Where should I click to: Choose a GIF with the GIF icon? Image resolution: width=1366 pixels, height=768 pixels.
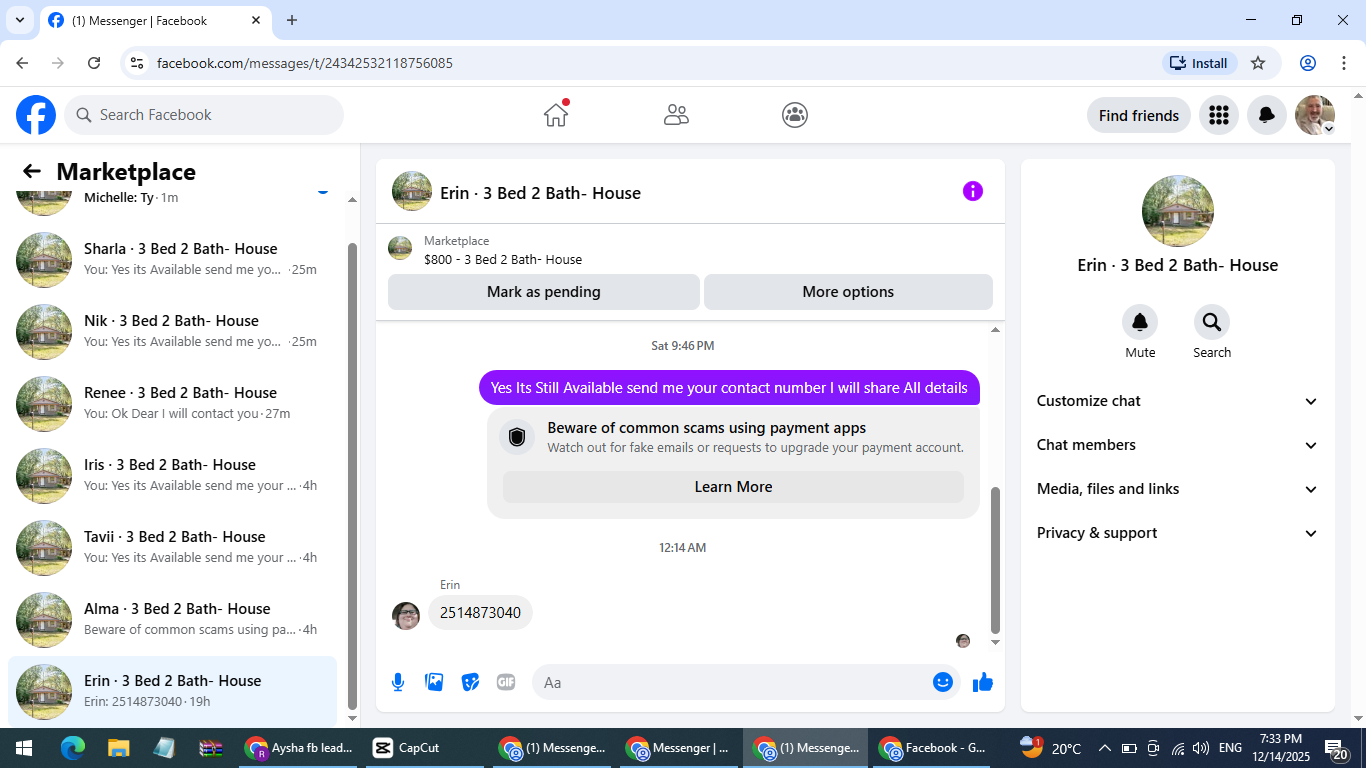point(506,682)
